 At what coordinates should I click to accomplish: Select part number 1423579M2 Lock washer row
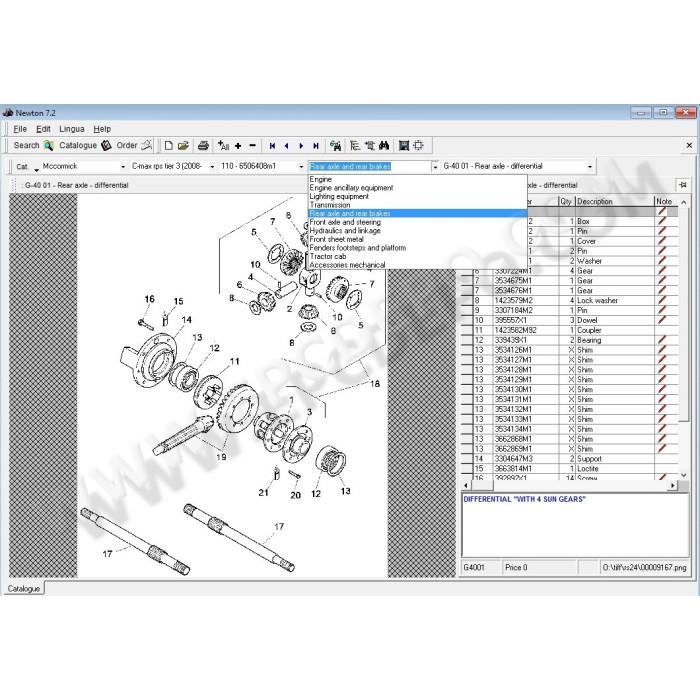[x=570, y=300]
